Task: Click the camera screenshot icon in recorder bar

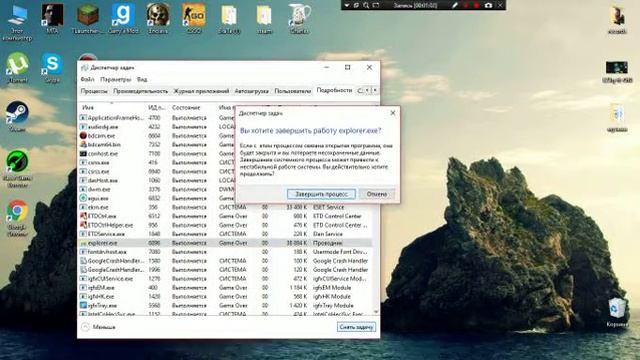Action: point(488,5)
